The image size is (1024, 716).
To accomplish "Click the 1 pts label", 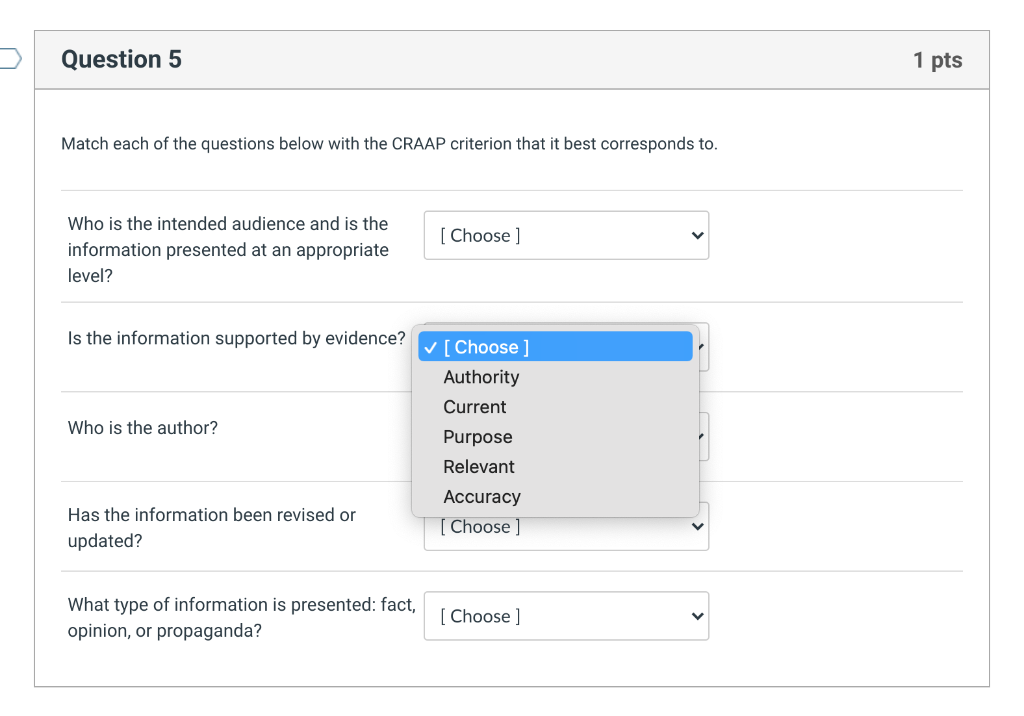I will coord(937,60).
